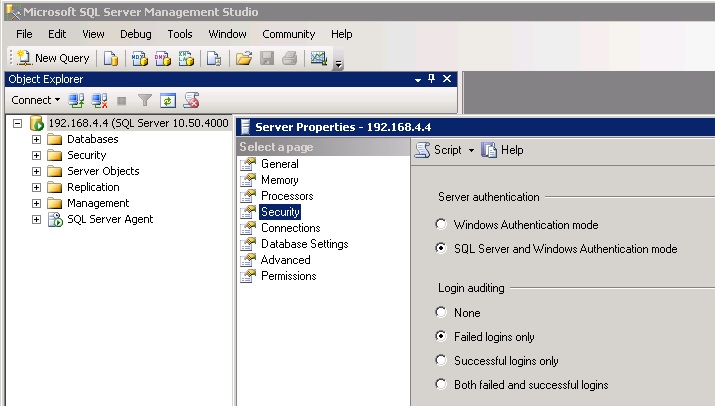Open the Debug menu
This screenshot has height=406, width=715.
click(135, 34)
